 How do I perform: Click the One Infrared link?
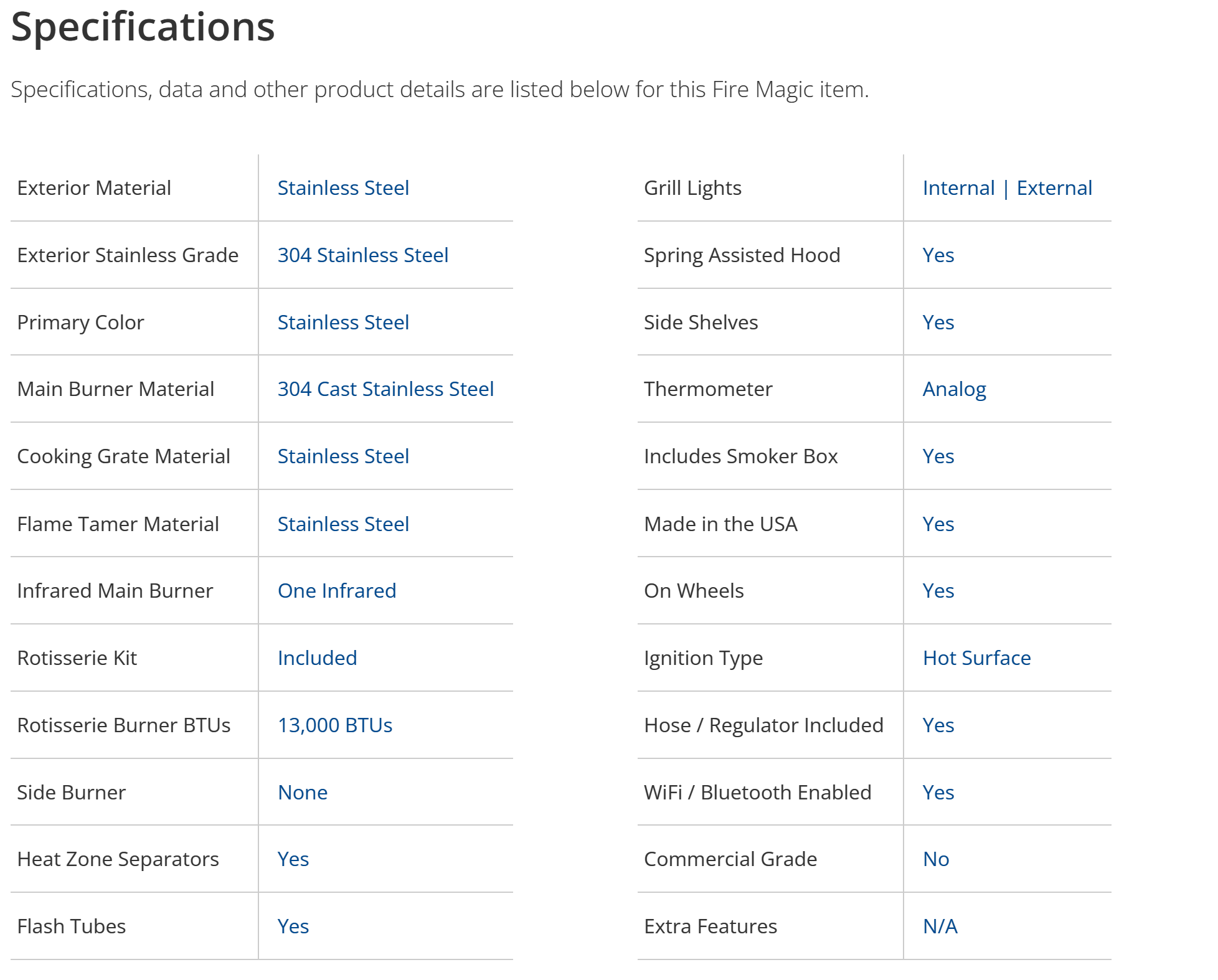click(x=336, y=591)
